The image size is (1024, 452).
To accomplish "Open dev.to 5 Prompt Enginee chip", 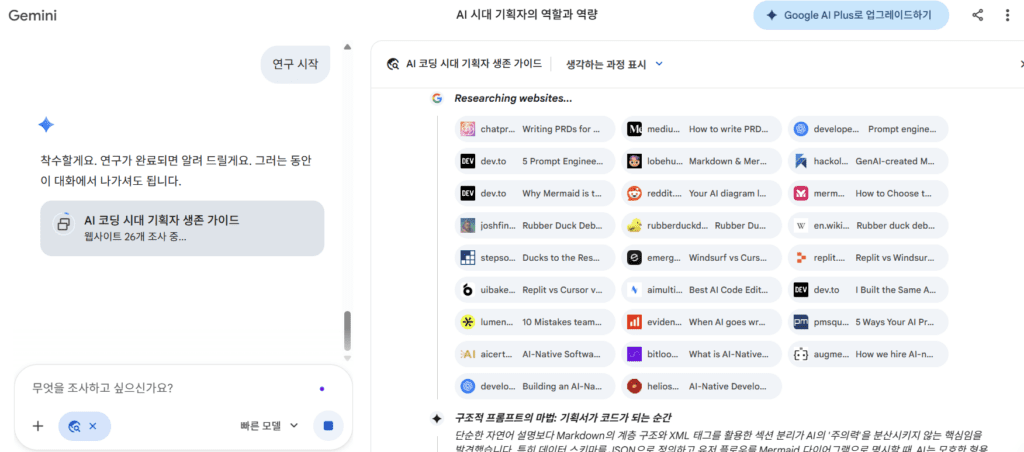I will pos(535,161).
